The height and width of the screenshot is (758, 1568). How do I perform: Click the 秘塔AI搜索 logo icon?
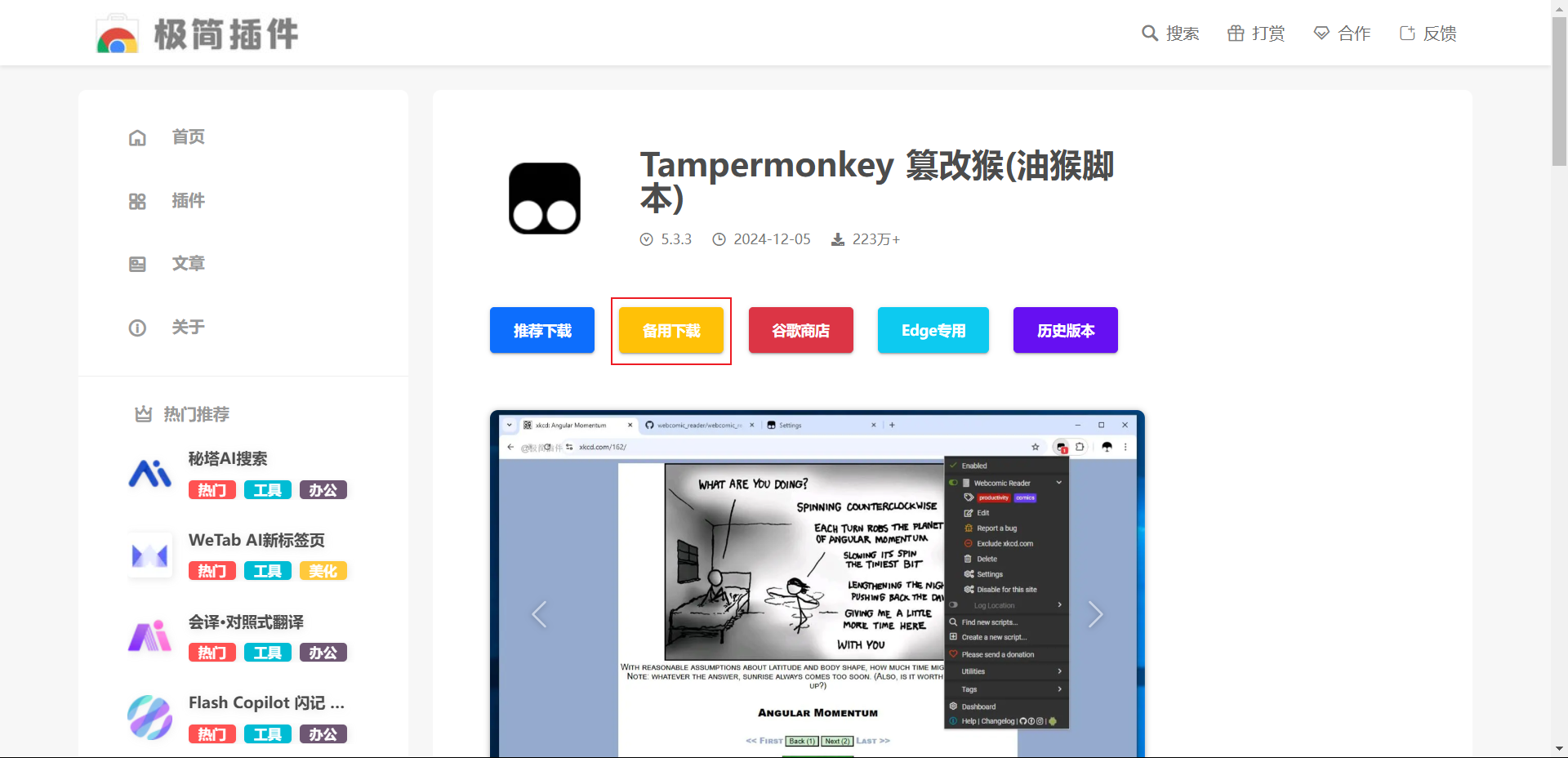pos(150,474)
